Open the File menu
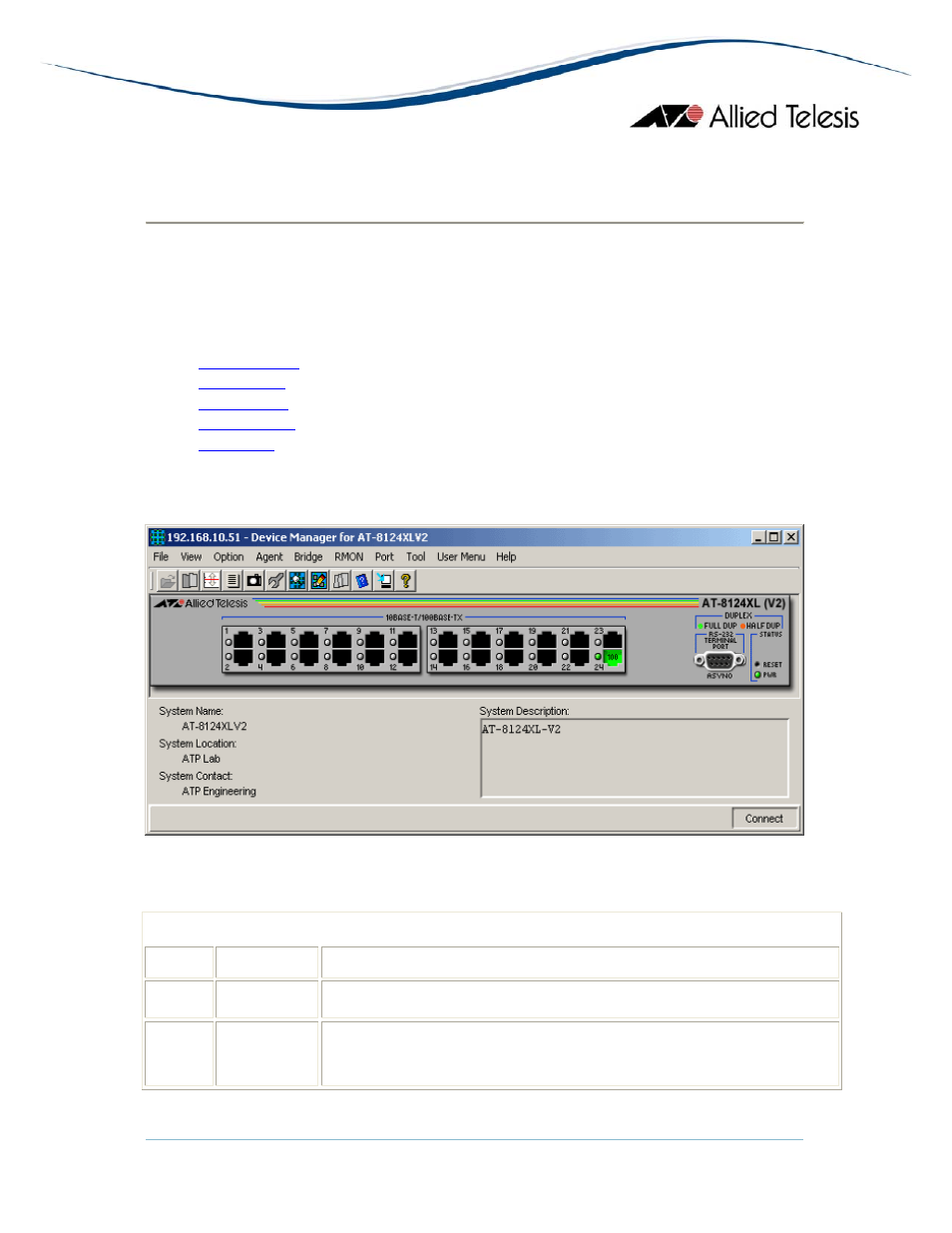This screenshot has height=1233, width=952. click(x=161, y=557)
